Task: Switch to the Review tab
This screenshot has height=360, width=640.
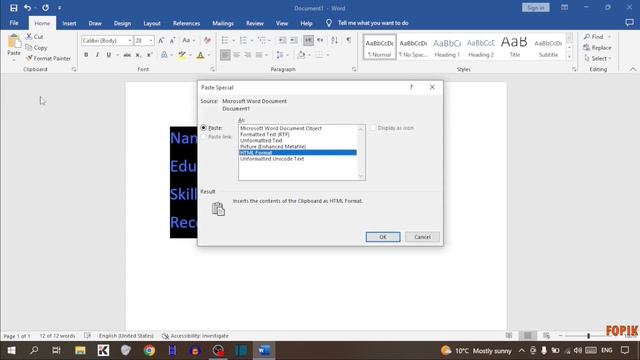Action: click(255, 23)
